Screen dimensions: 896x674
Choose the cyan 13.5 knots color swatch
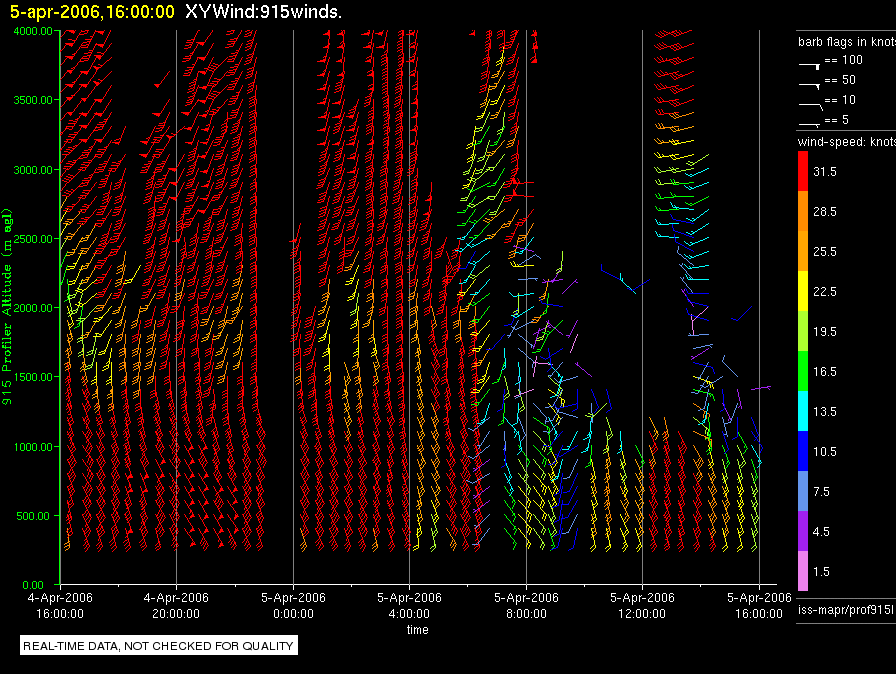803,411
